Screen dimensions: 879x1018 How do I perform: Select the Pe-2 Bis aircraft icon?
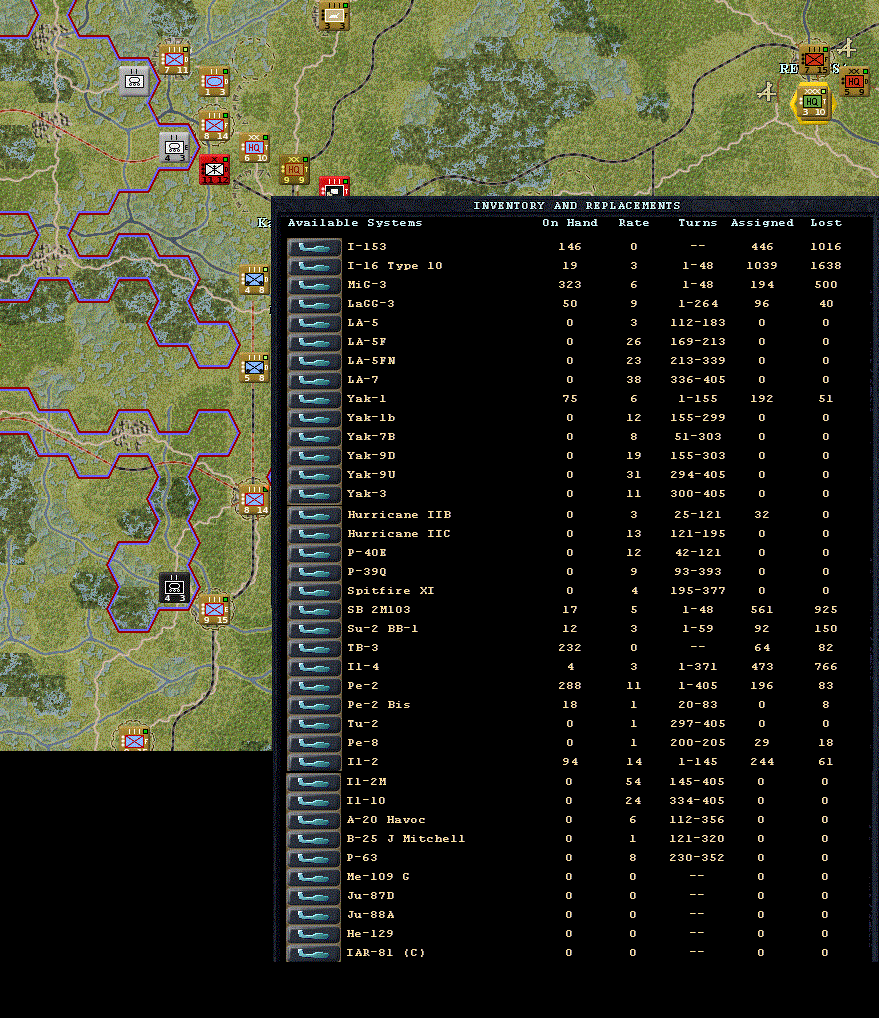tap(314, 705)
